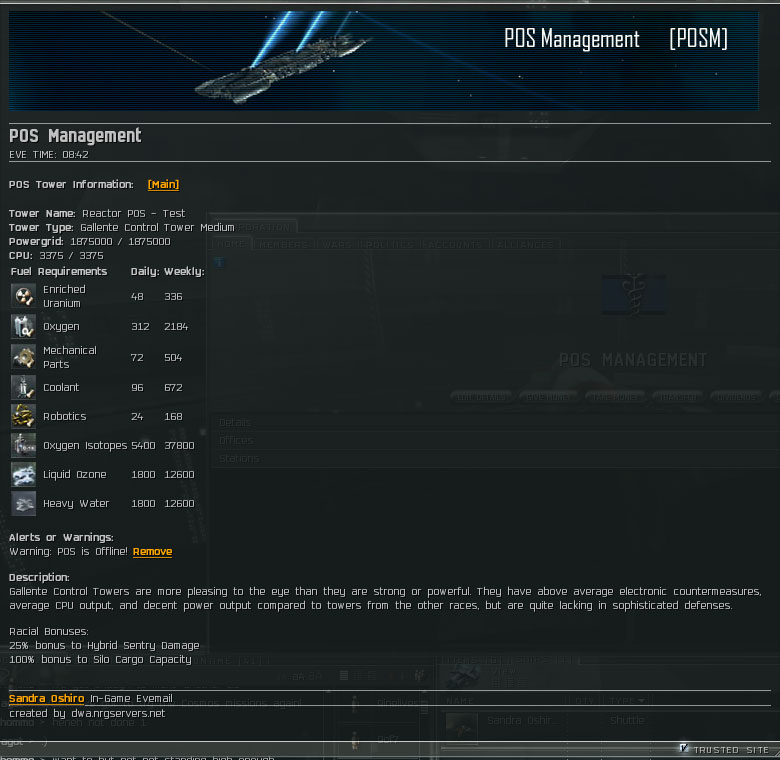Click the Enriched Uranium fuel icon

click(x=24, y=296)
